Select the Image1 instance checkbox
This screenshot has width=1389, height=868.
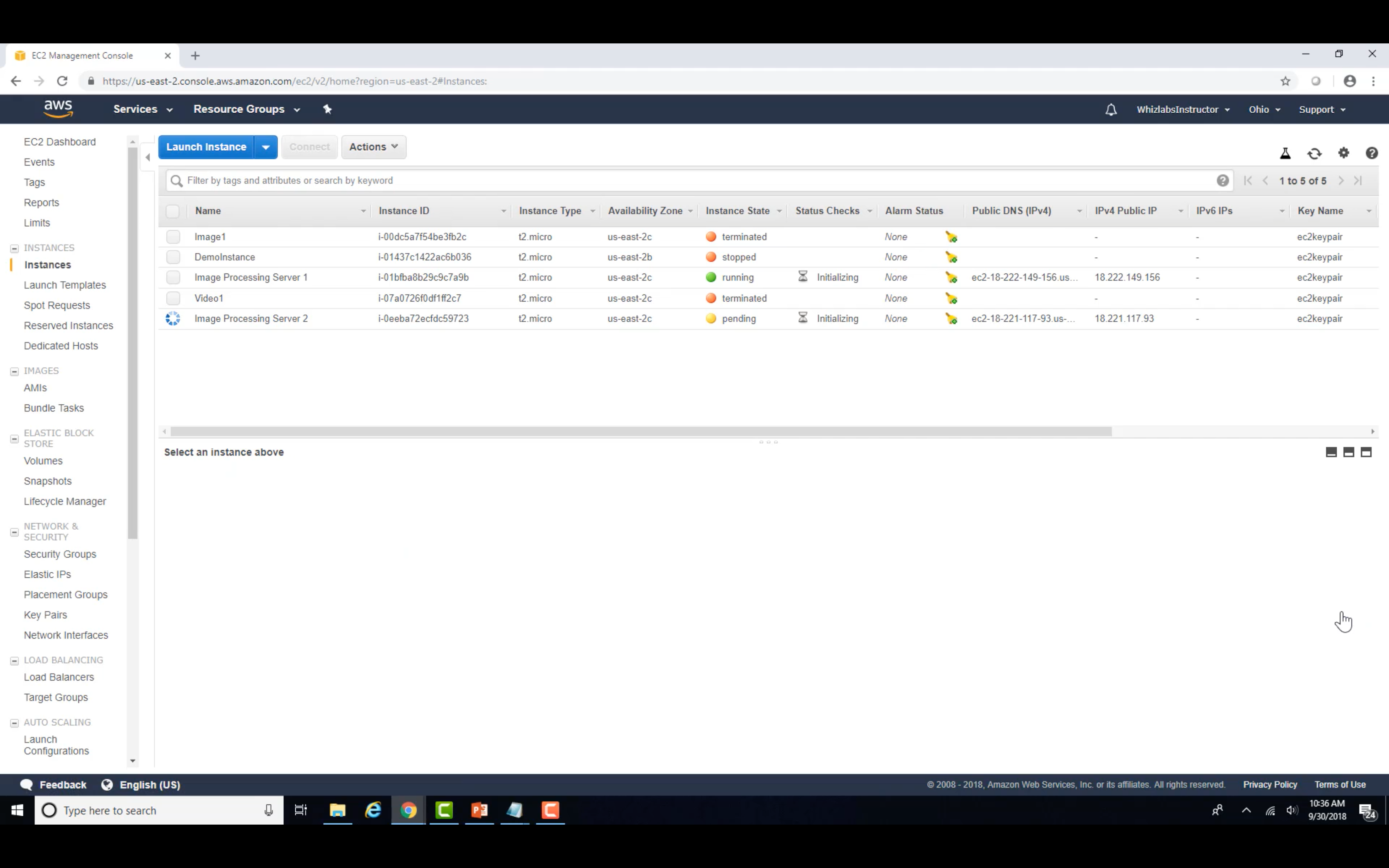pyautogui.click(x=173, y=236)
